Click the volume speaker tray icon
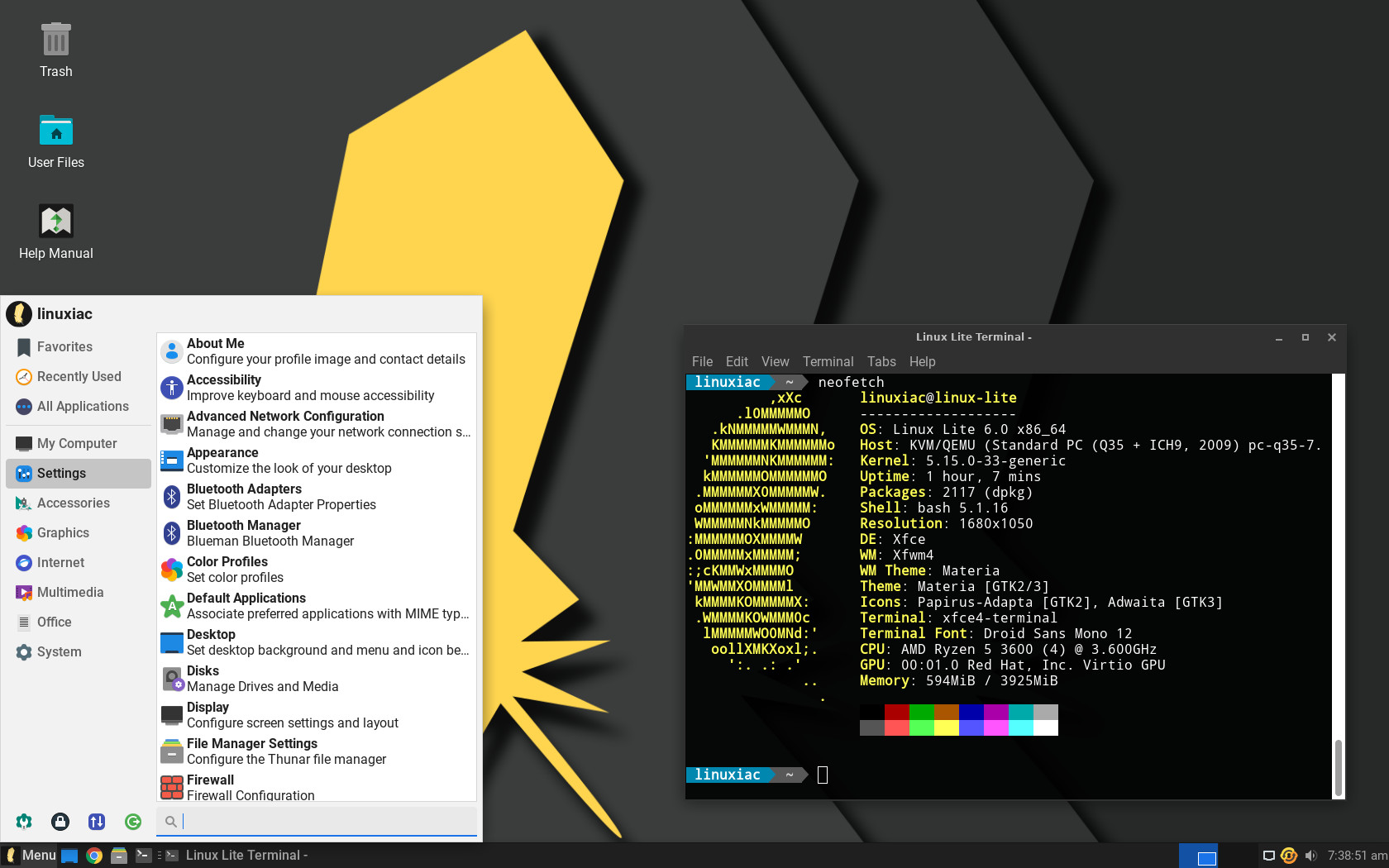The width and height of the screenshot is (1389, 868). pyautogui.click(x=1310, y=856)
